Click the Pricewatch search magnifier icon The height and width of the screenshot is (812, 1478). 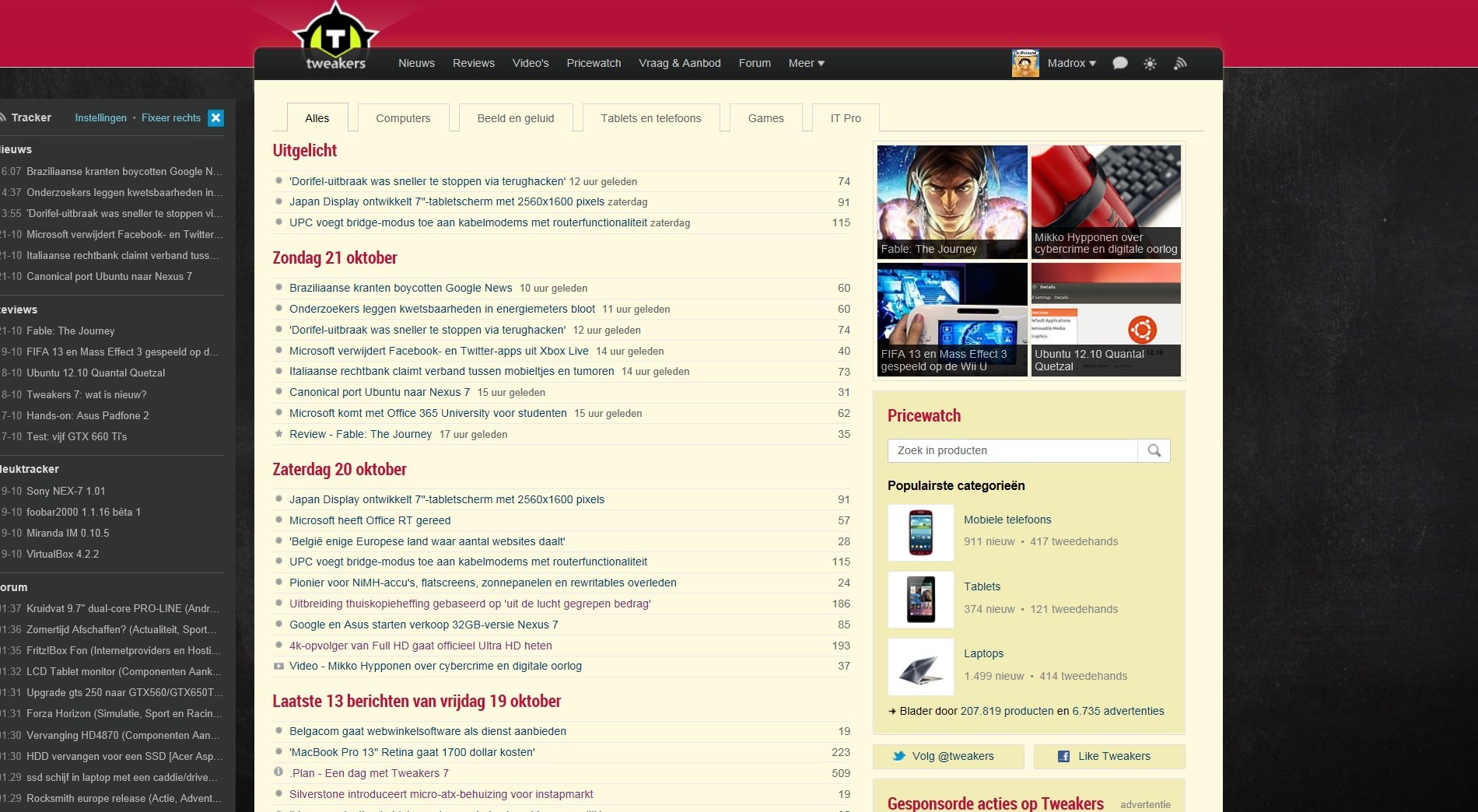pos(1154,450)
